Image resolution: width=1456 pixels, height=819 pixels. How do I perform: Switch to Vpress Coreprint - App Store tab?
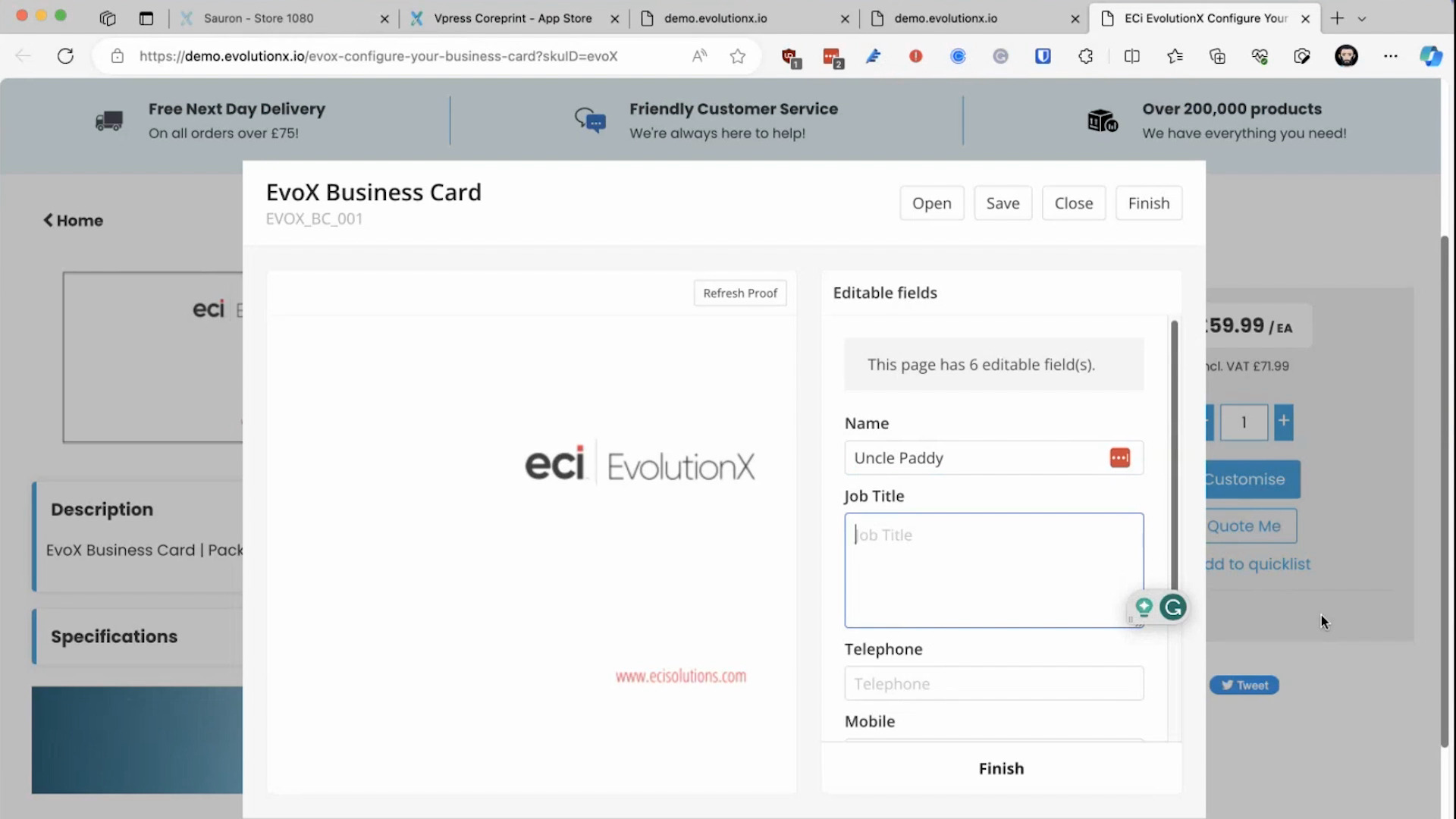(x=512, y=18)
